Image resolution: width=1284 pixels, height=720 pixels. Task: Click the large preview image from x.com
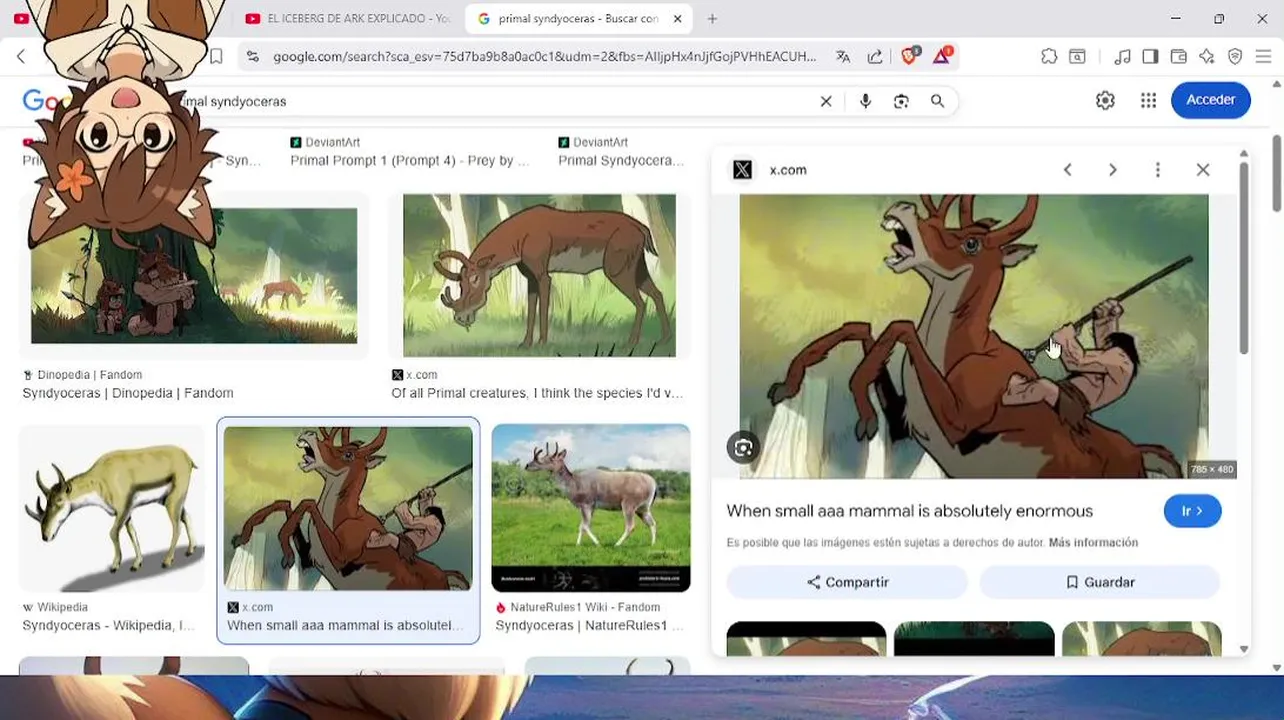click(x=973, y=336)
